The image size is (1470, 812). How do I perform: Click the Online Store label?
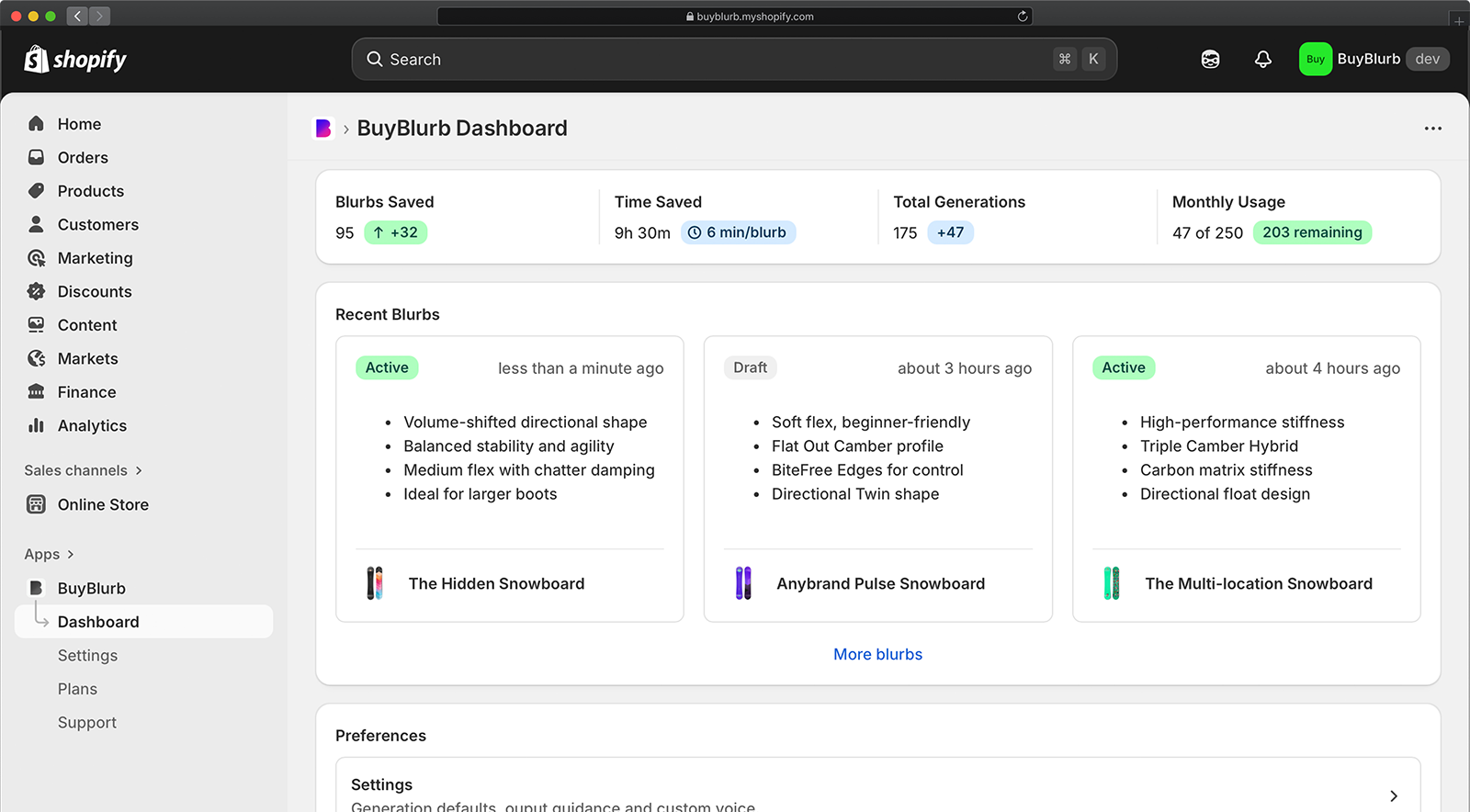pyautogui.click(x=103, y=504)
